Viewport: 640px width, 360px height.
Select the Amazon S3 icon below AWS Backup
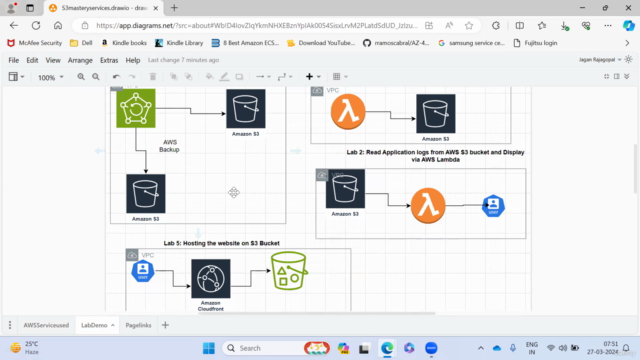[146, 194]
